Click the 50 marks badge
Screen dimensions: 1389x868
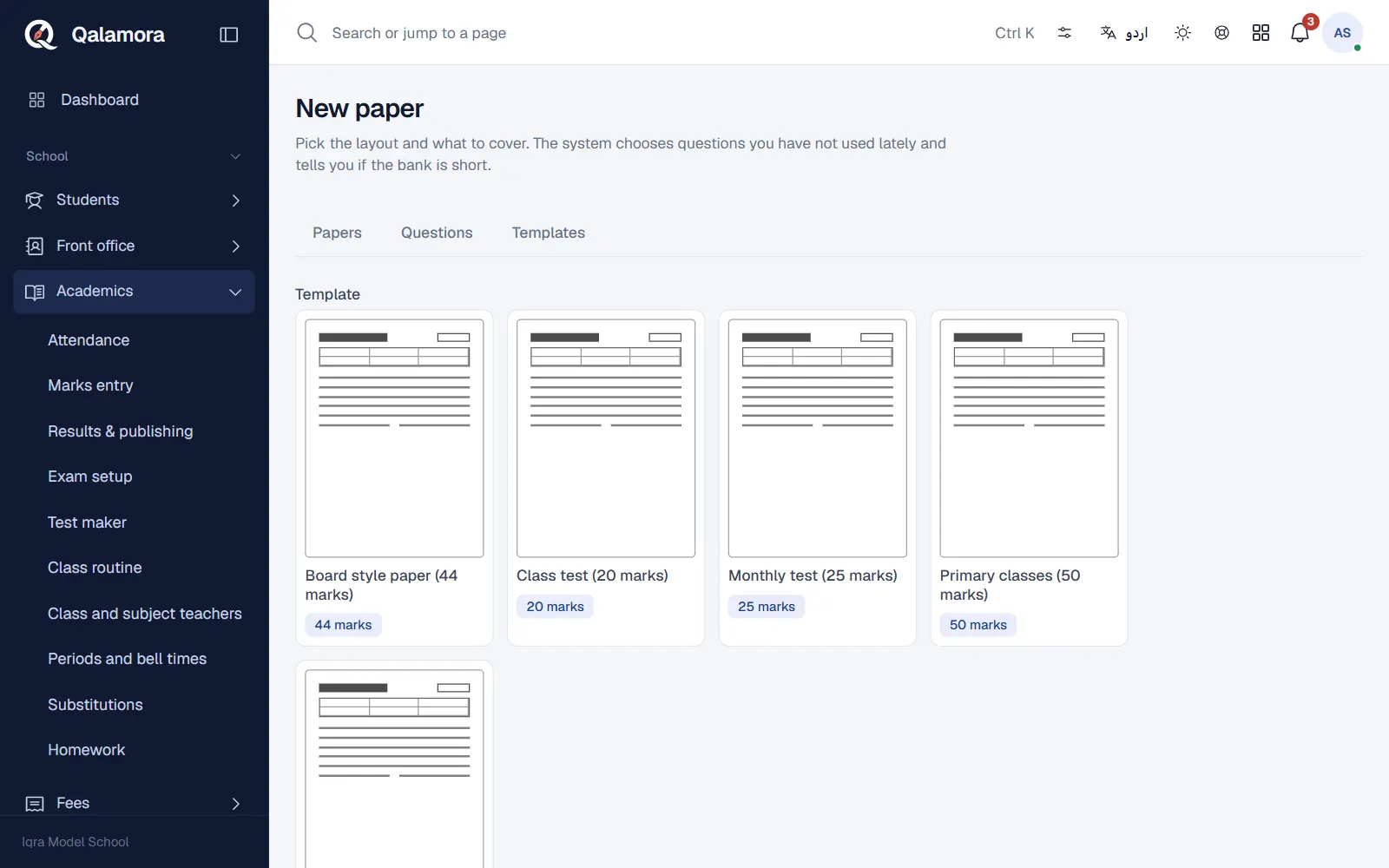(x=978, y=625)
